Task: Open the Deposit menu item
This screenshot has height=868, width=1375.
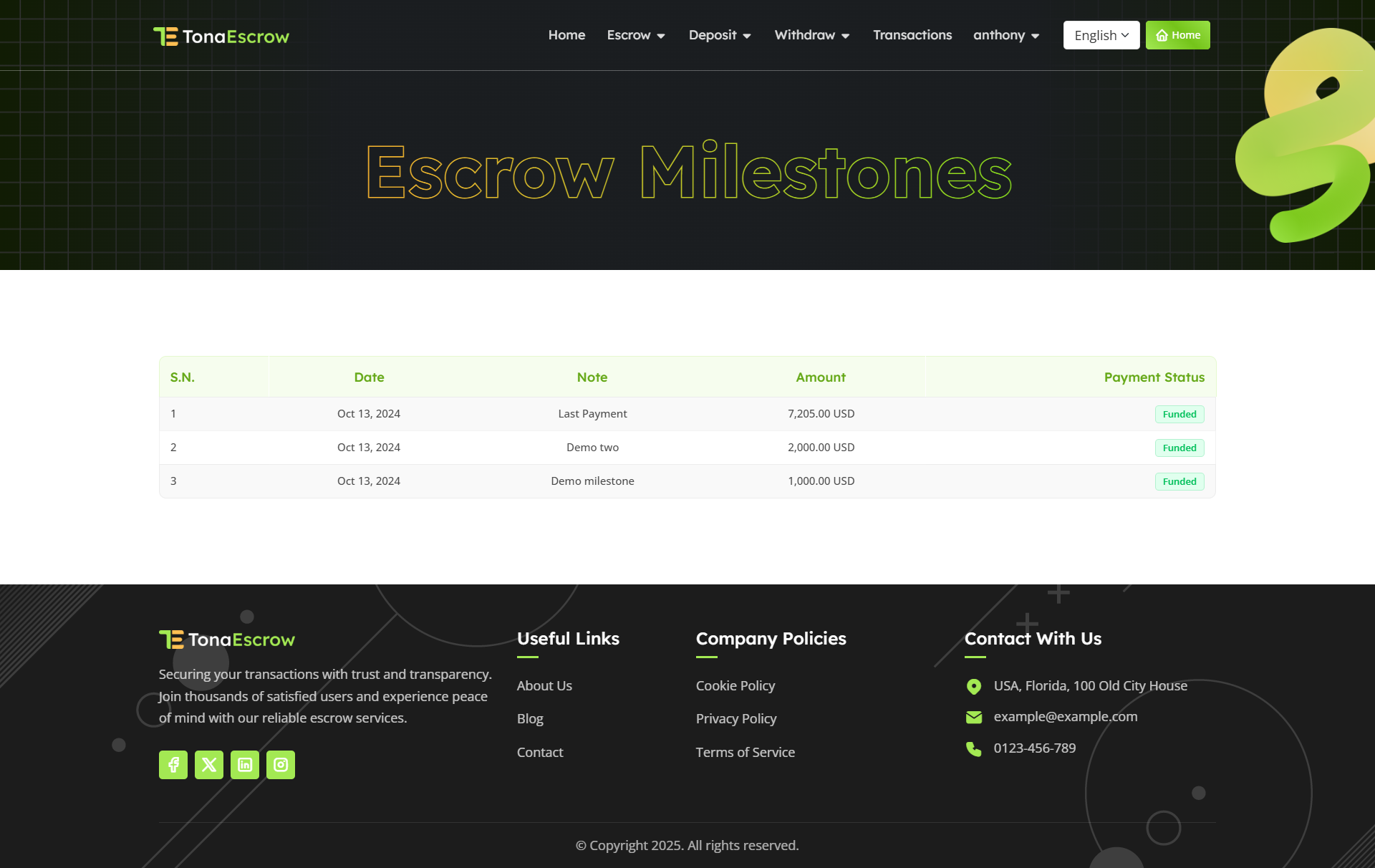Action: [x=719, y=34]
